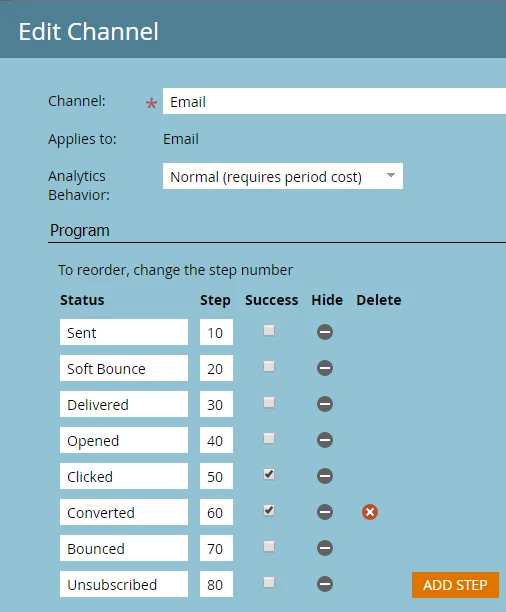Hide the Delivered status step
Image resolution: width=506 pixels, height=612 pixels.
pos(324,404)
